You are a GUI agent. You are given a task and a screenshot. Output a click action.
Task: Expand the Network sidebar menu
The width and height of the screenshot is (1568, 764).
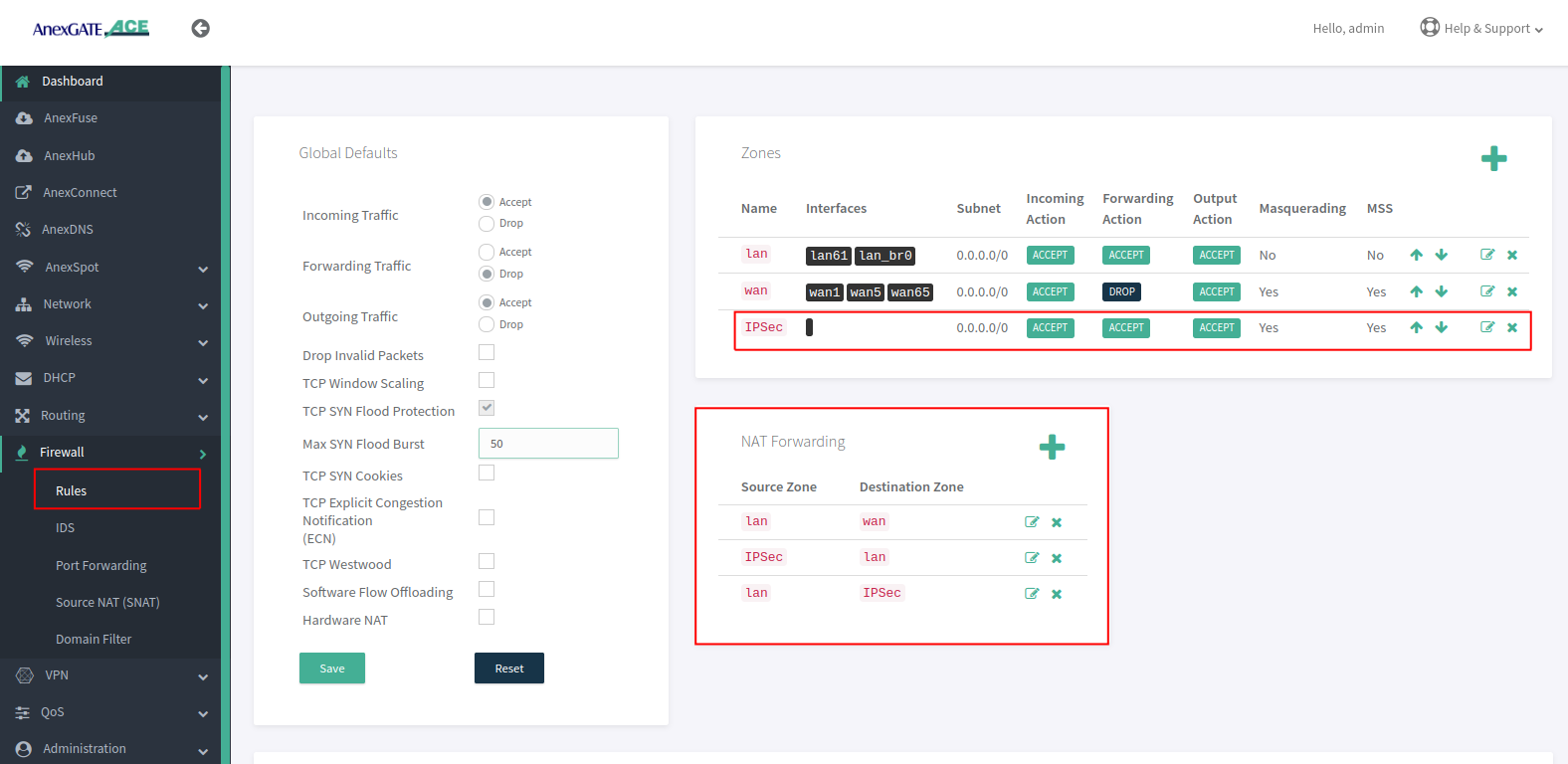109,304
